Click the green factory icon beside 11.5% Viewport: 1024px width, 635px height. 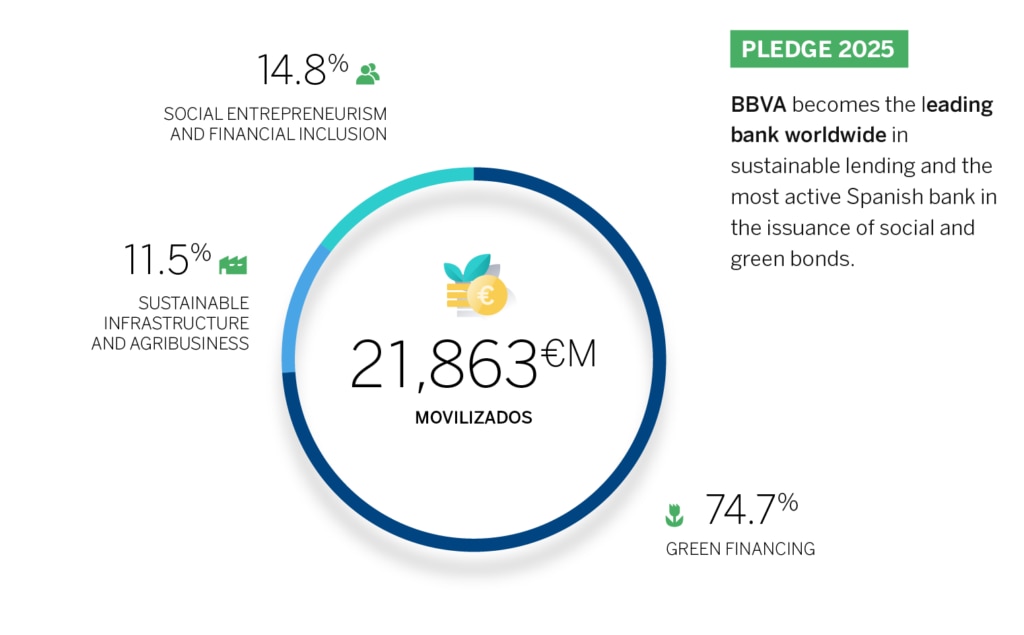coord(233,265)
